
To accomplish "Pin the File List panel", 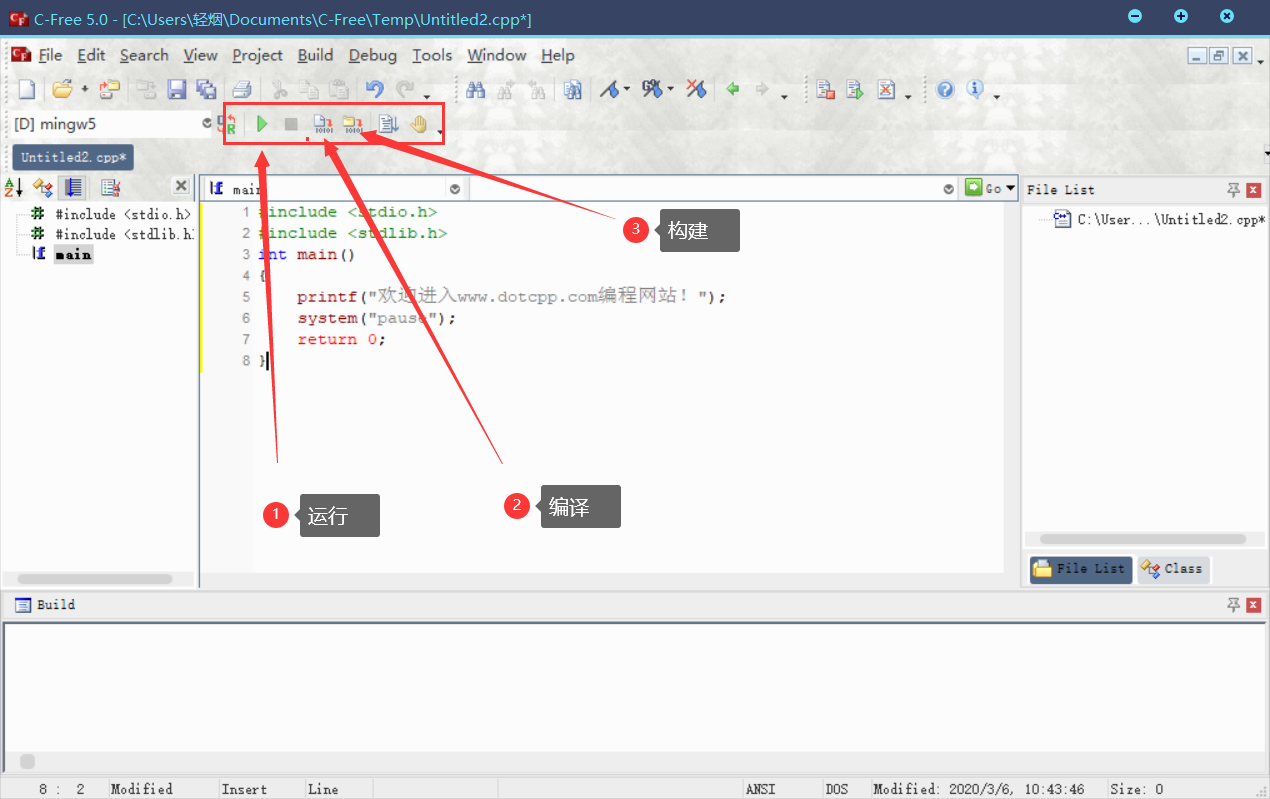I will (x=1233, y=190).
